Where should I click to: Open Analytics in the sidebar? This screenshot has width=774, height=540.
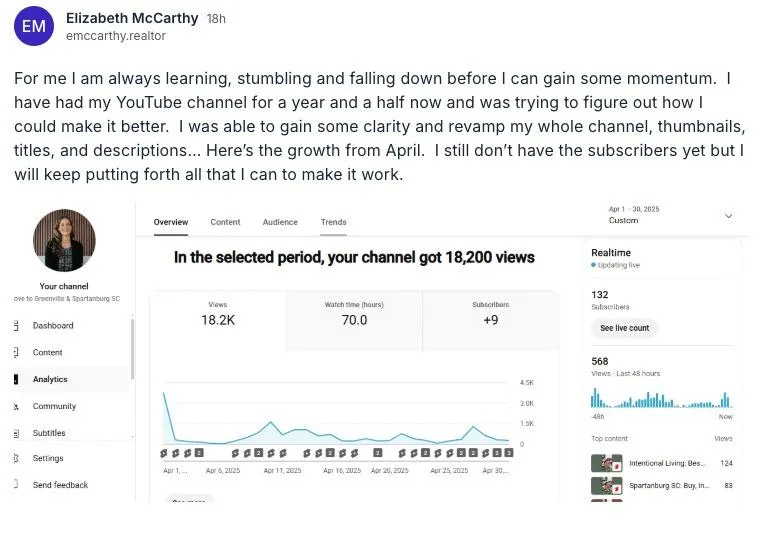50,379
